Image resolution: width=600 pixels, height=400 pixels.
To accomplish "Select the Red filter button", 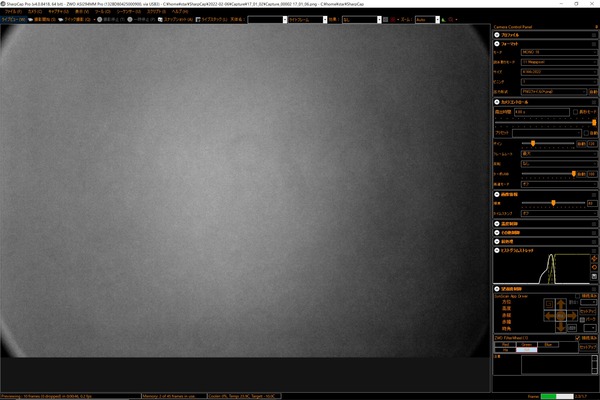I will (505, 344).
